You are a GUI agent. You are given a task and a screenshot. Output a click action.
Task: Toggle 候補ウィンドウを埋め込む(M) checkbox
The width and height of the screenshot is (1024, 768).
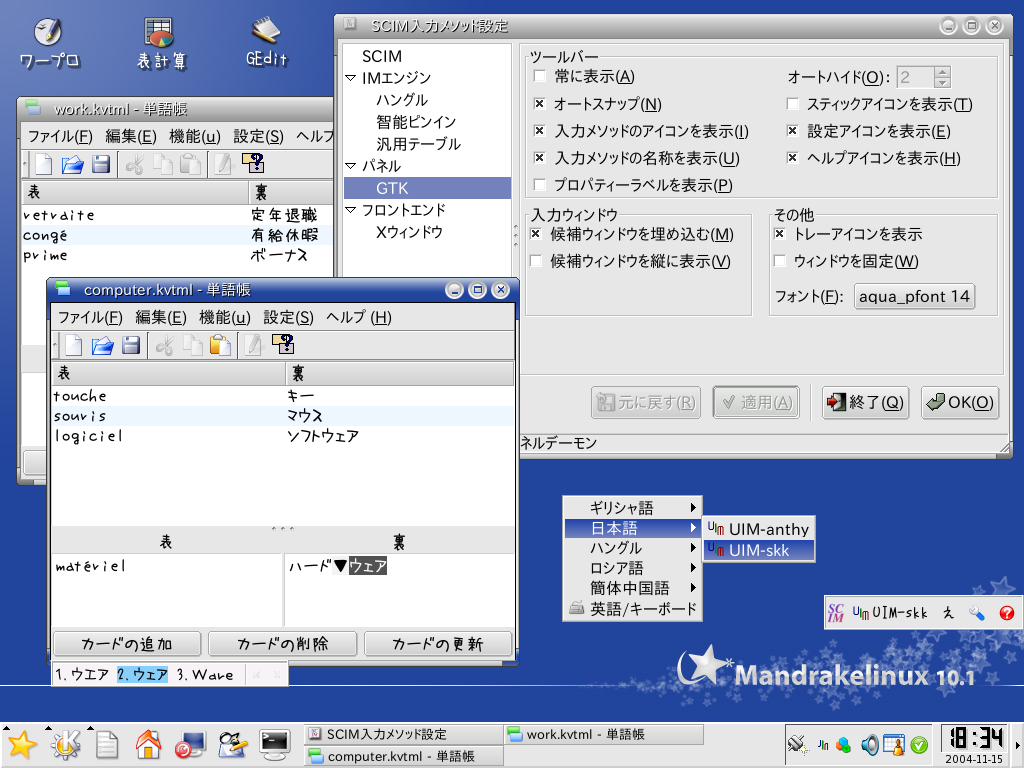tap(536, 234)
